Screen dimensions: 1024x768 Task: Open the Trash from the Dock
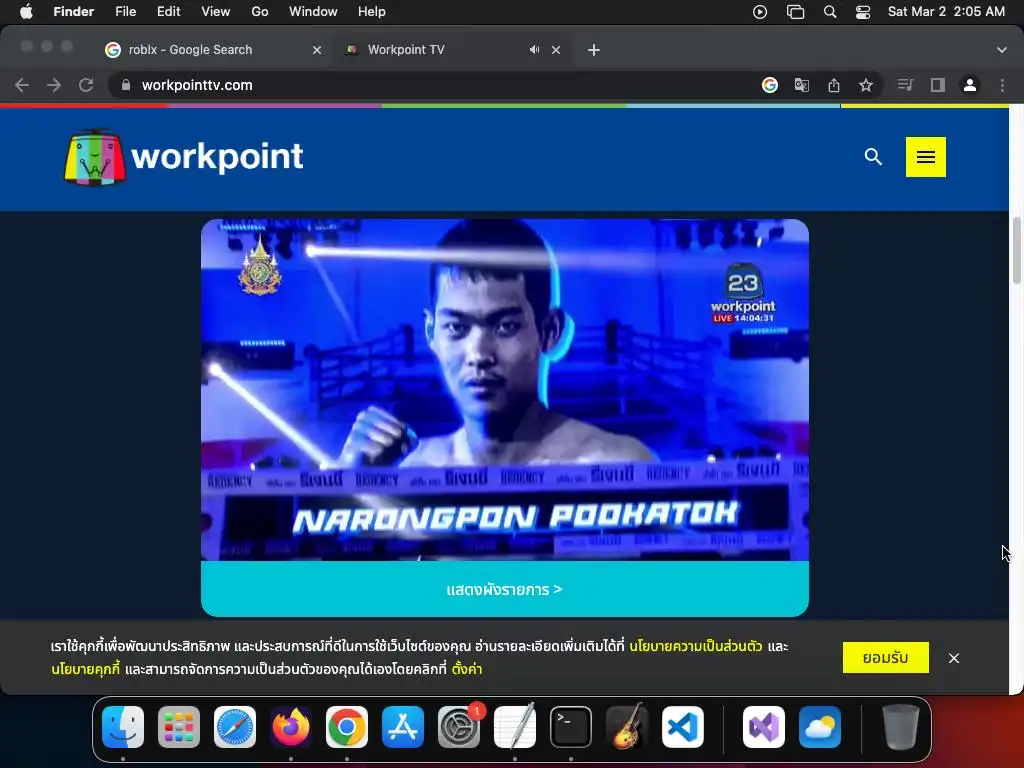pyautogui.click(x=901, y=727)
